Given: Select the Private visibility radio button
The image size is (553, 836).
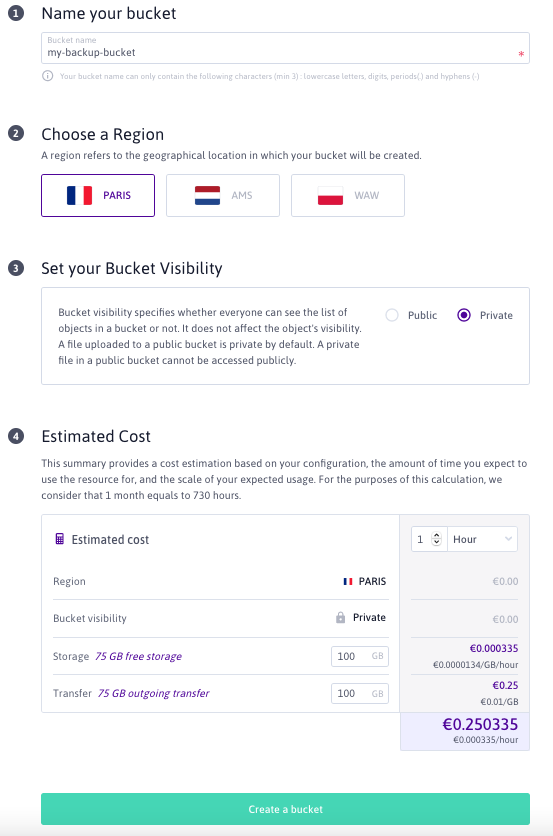Looking at the screenshot, I should click(464, 315).
